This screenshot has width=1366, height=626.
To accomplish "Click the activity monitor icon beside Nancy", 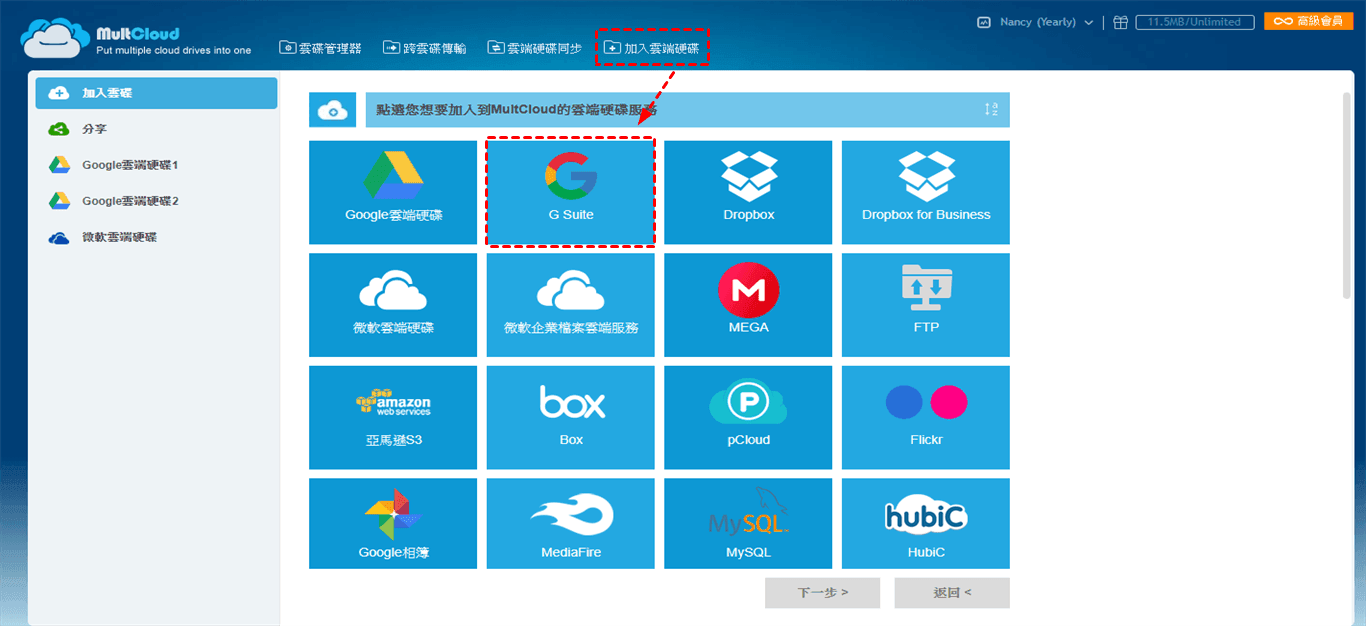I will point(984,22).
